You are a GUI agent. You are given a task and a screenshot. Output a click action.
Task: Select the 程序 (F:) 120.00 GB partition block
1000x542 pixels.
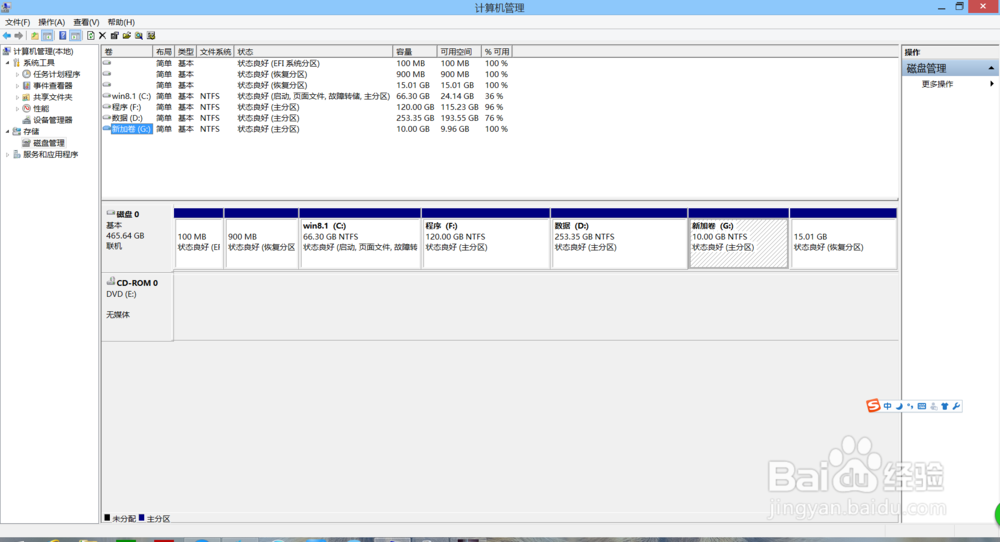(x=485, y=238)
